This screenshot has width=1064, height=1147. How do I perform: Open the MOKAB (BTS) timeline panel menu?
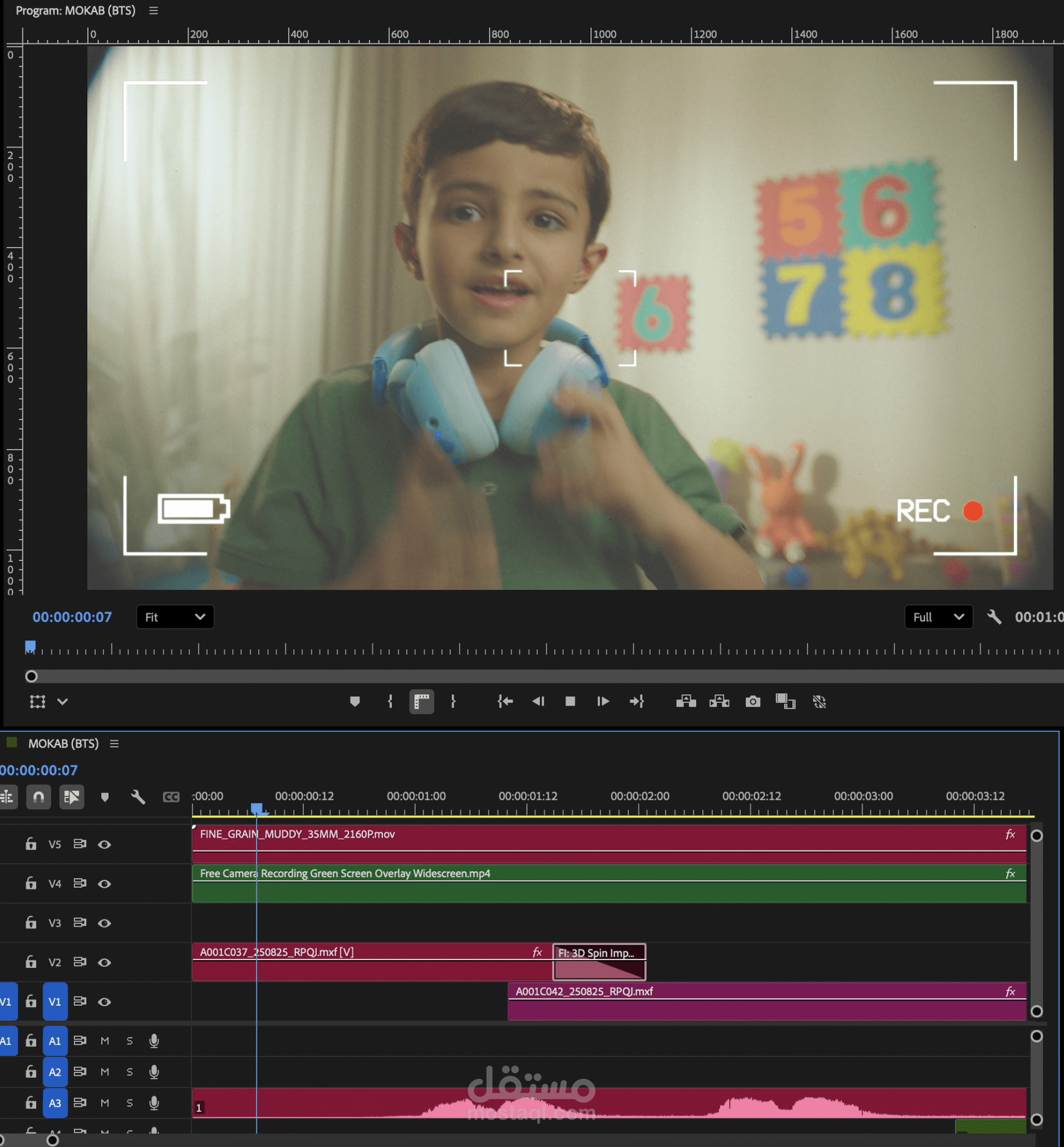(x=114, y=743)
